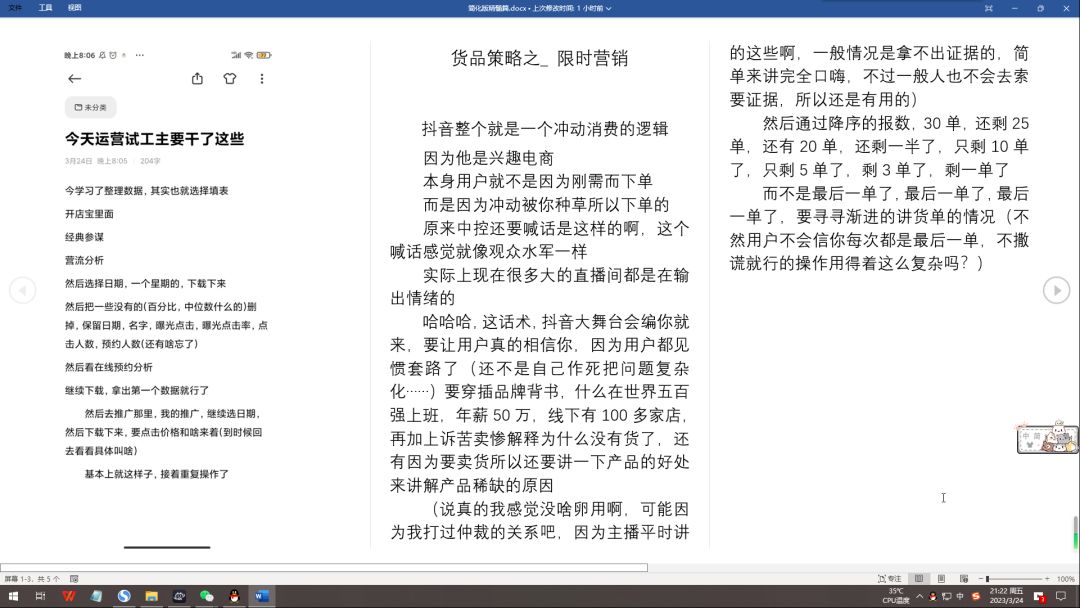This screenshot has width=1080, height=608.
Task: Click the 35°C CPU温度 tray readout
Action: click(895, 596)
